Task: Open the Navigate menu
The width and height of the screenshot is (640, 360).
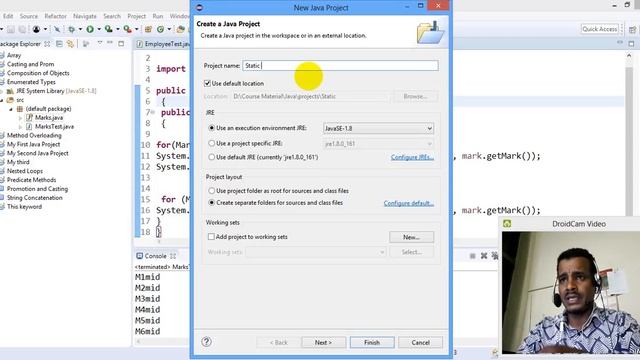Action: click(85, 16)
